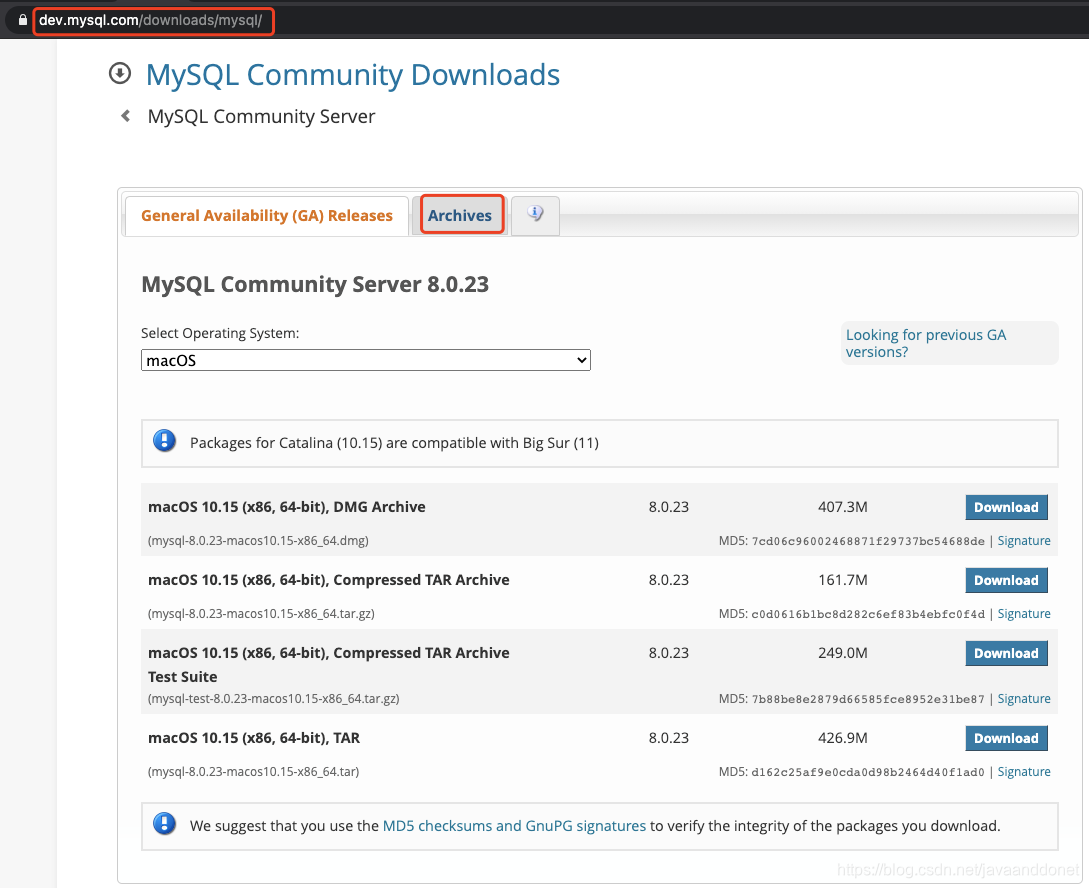
Task: Click the 426.9M file size value
Action: tap(842, 739)
